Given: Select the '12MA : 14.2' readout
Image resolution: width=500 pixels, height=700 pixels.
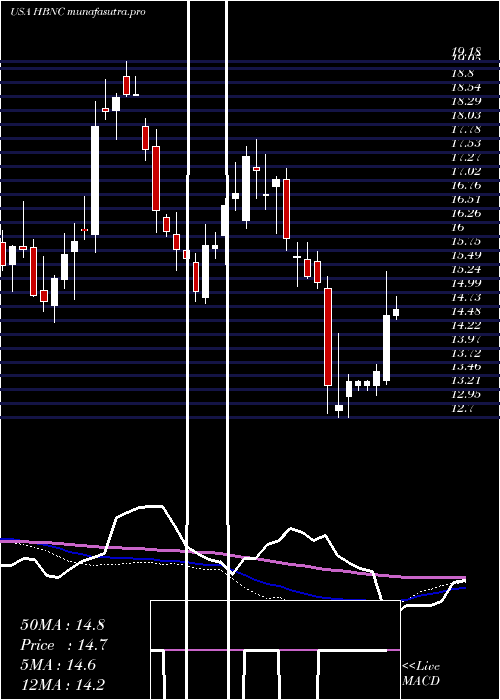Looking at the screenshot, I should click(63, 684).
